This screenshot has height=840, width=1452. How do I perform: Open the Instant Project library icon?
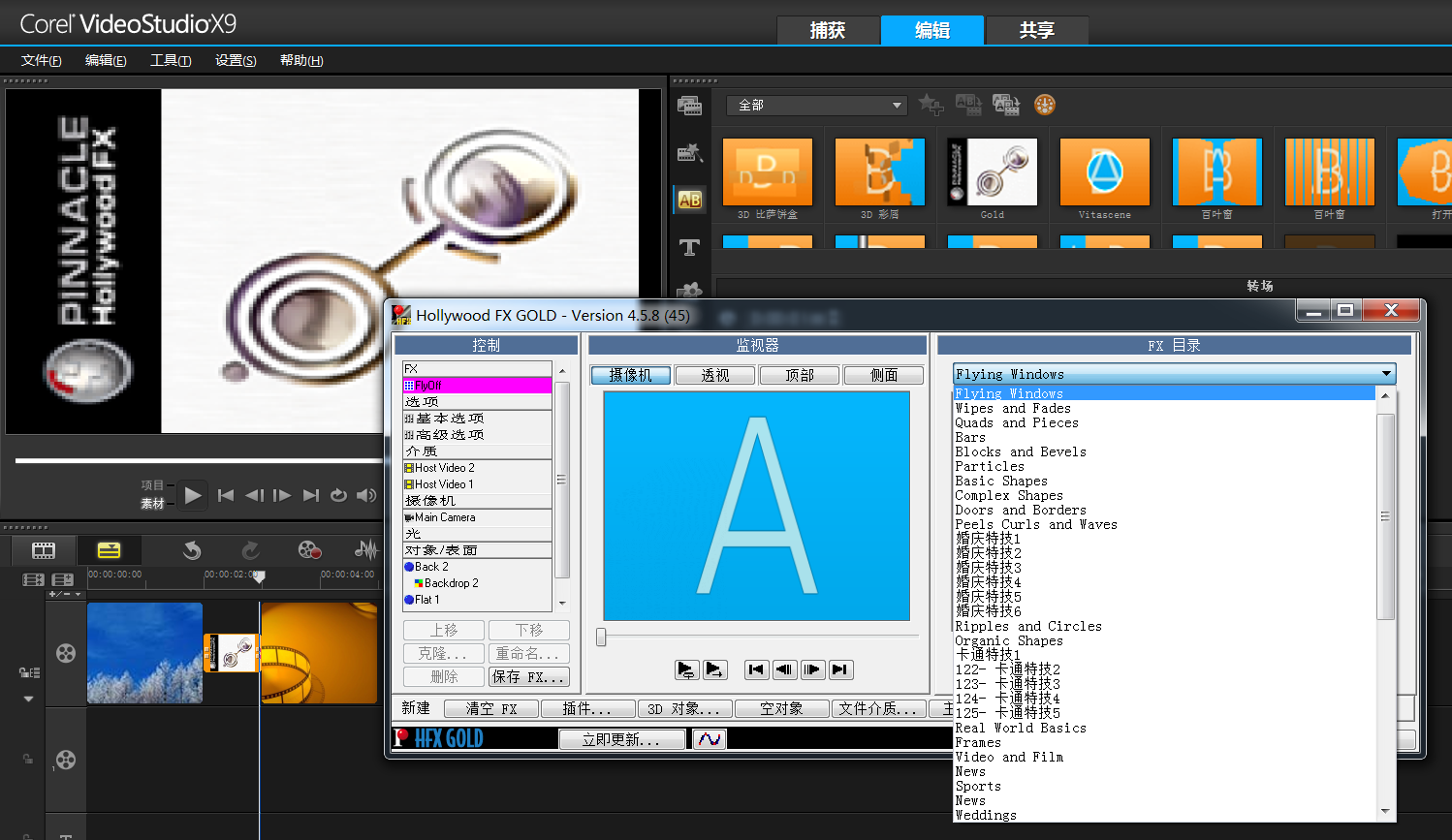pyautogui.click(x=689, y=152)
